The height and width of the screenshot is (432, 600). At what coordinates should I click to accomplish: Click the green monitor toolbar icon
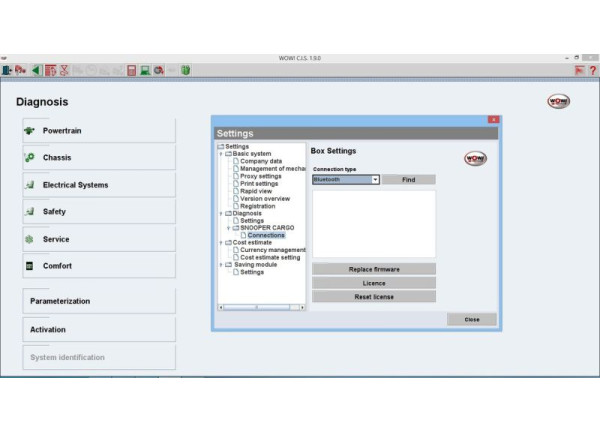tap(145, 70)
